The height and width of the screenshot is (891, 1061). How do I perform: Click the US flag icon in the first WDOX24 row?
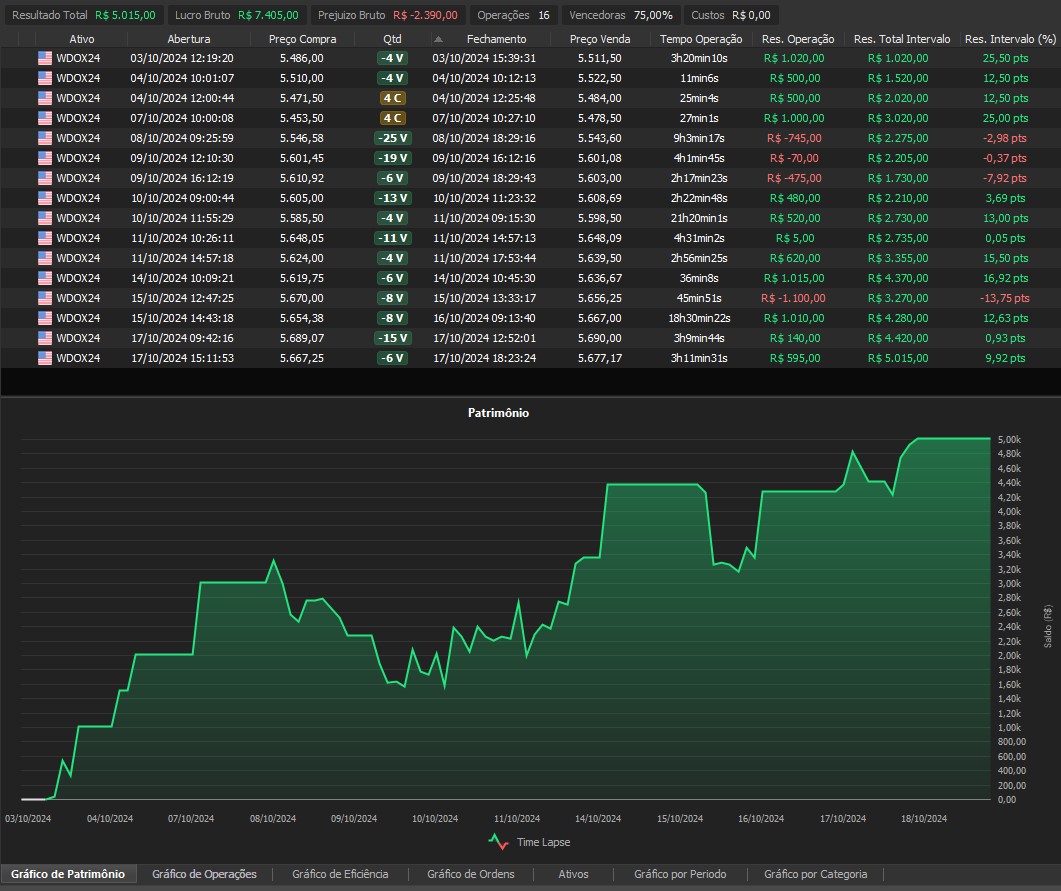[x=44, y=58]
